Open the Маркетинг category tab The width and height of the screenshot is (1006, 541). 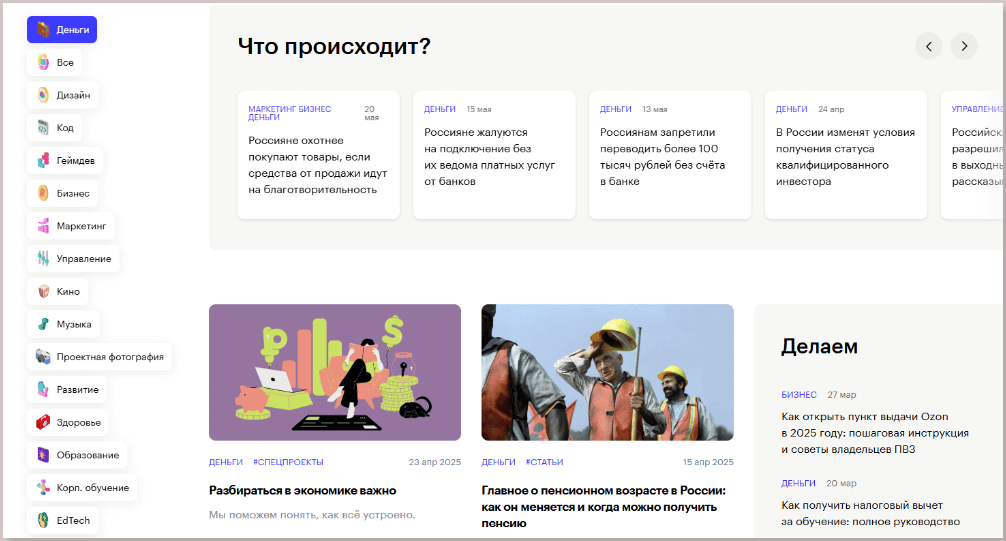pos(71,226)
